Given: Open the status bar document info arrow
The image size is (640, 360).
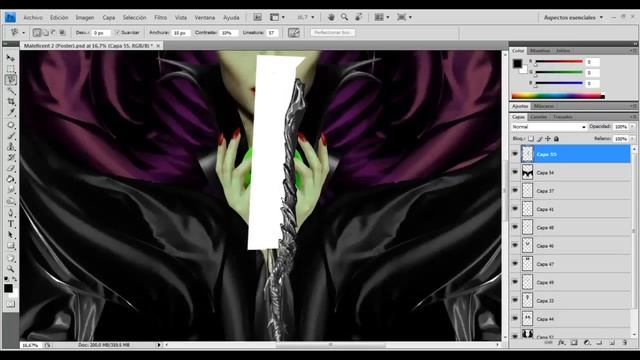Looking at the screenshot, I should (x=159, y=345).
